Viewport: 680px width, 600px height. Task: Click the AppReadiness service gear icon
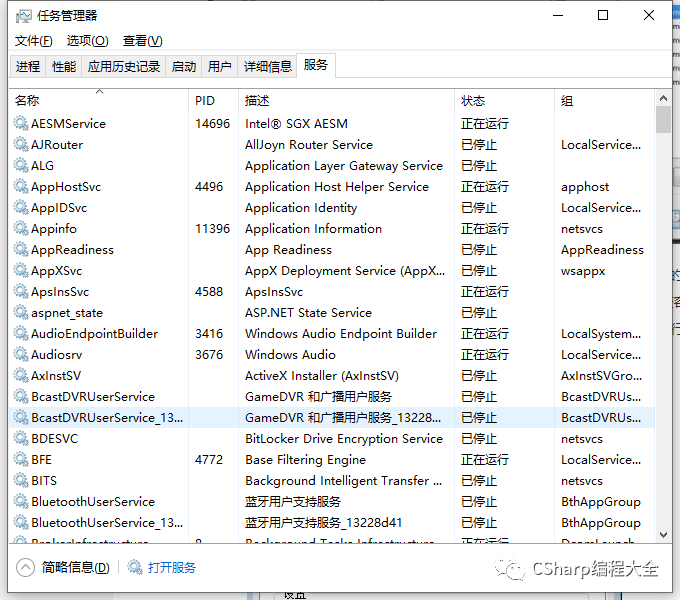click(x=21, y=250)
